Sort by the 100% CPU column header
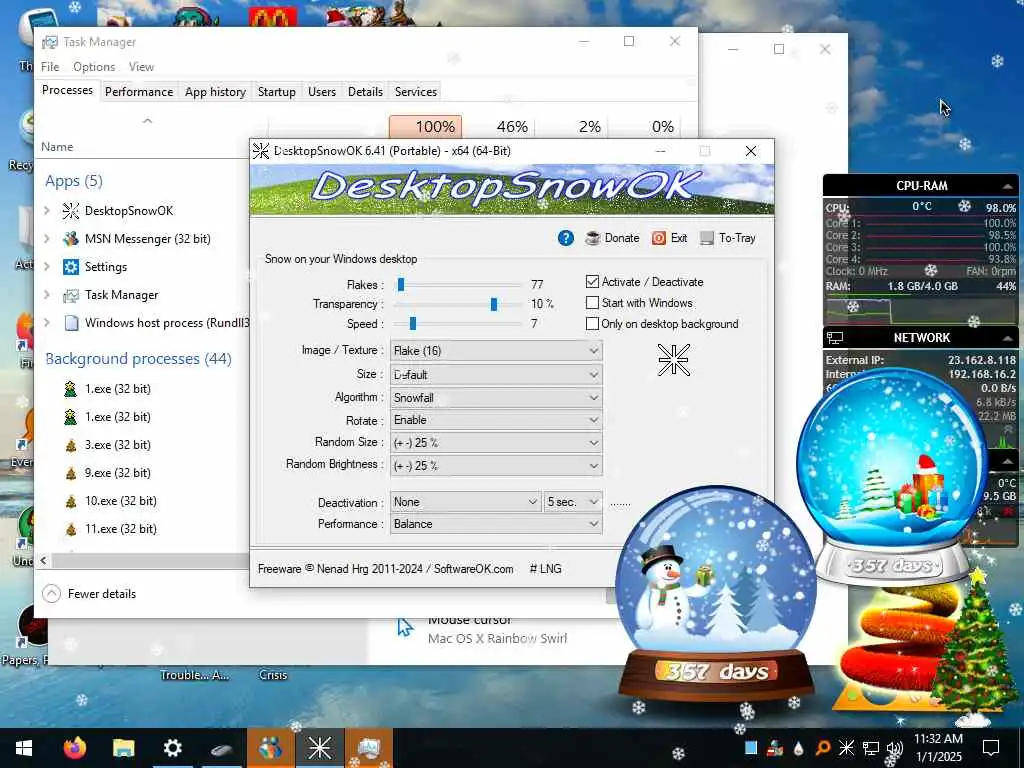This screenshot has width=1024, height=768. pyautogui.click(x=425, y=127)
